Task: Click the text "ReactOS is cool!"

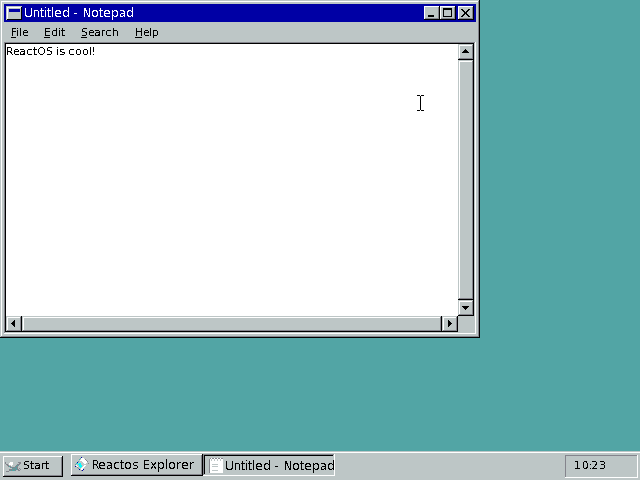Action: point(51,51)
